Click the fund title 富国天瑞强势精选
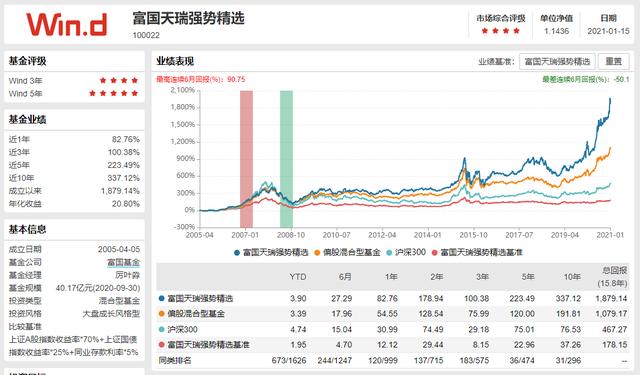The width and height of the screenshot is (640, 375). [x=188, y=18]
